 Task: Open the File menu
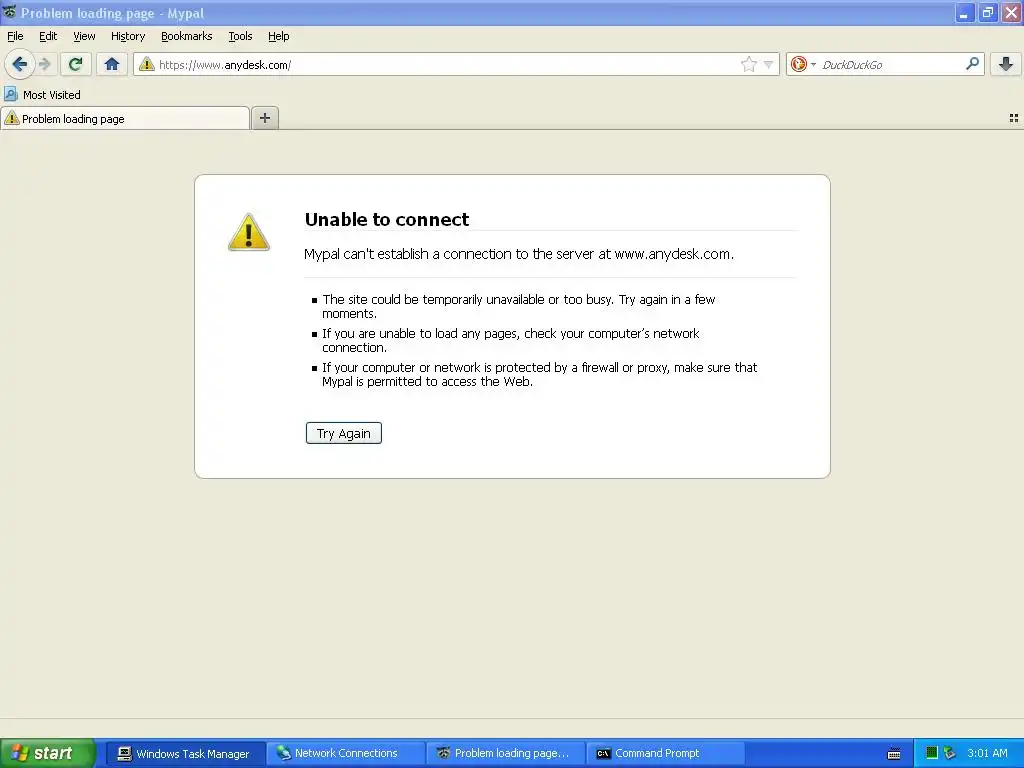[x=15, y=36]
